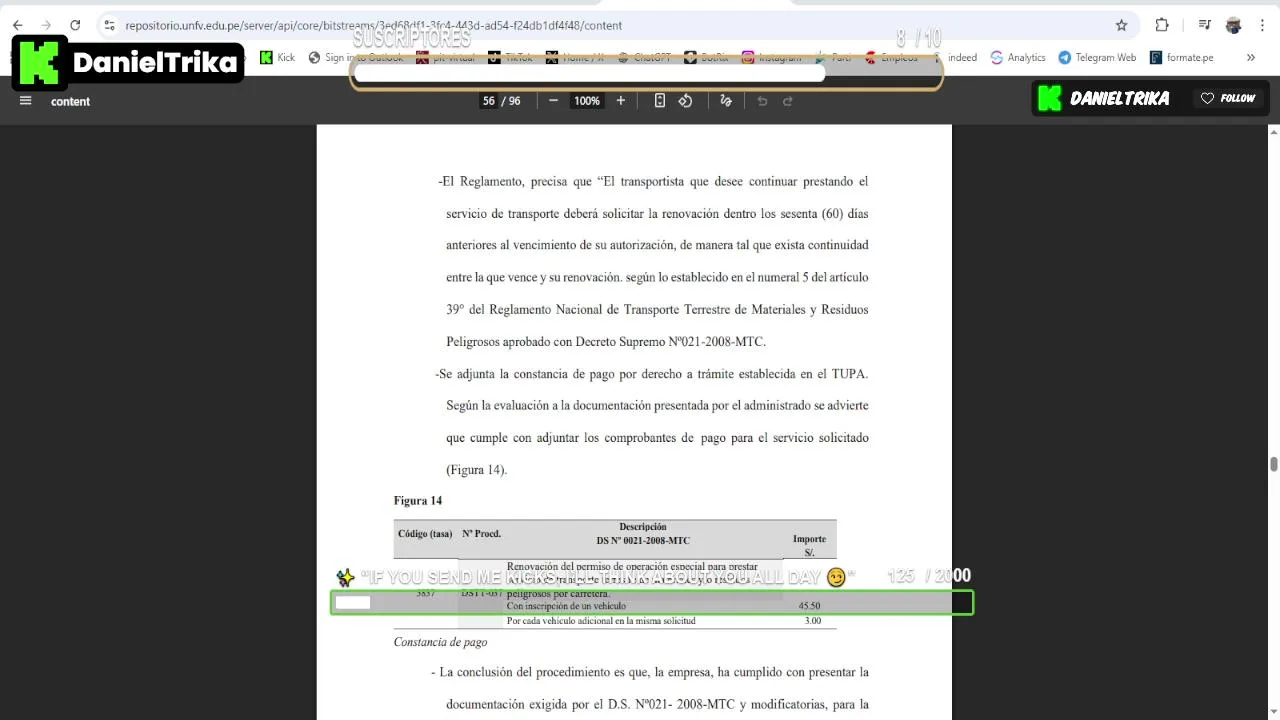The width and height of the screenshot is (1280, 720).
Task: Click the line starting '-Se adjunta la constancia de pago'
Action: click(651, 373)
